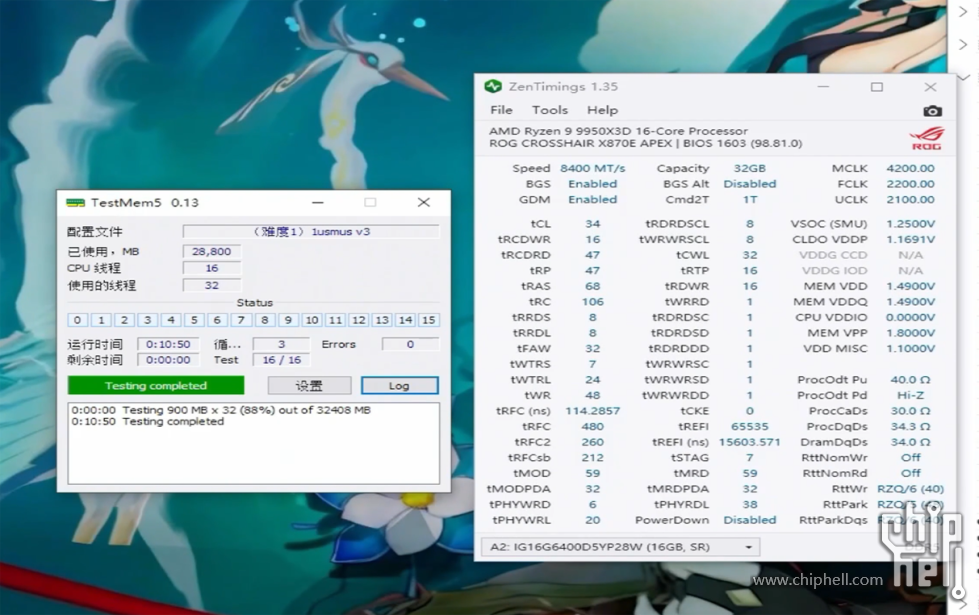Viewport: 979px width, 615px height.
Task: Maximize the ZenTimings window
Action: click(877, 87)
